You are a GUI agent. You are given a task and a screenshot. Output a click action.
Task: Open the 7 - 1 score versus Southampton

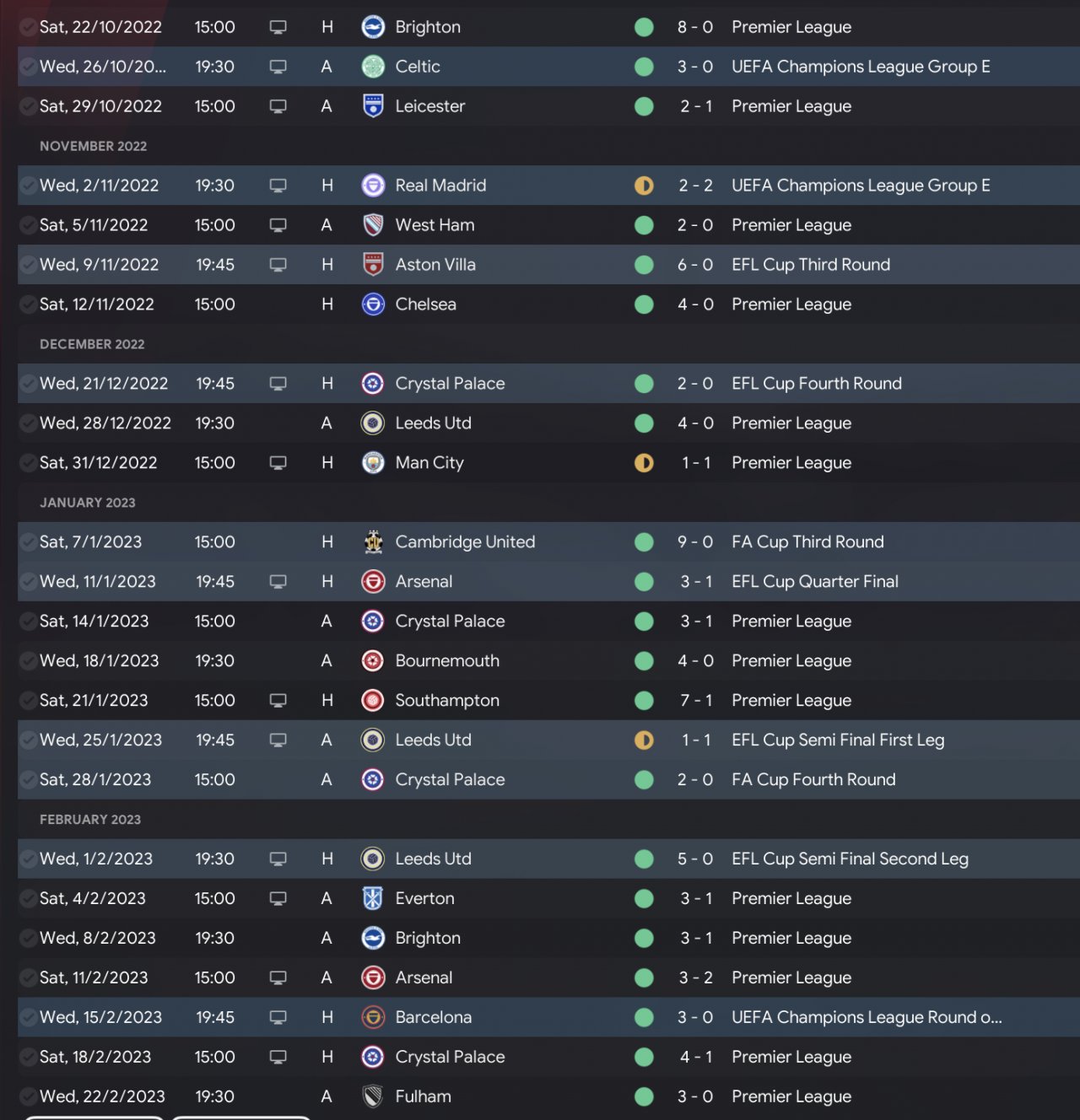point(695,701)
